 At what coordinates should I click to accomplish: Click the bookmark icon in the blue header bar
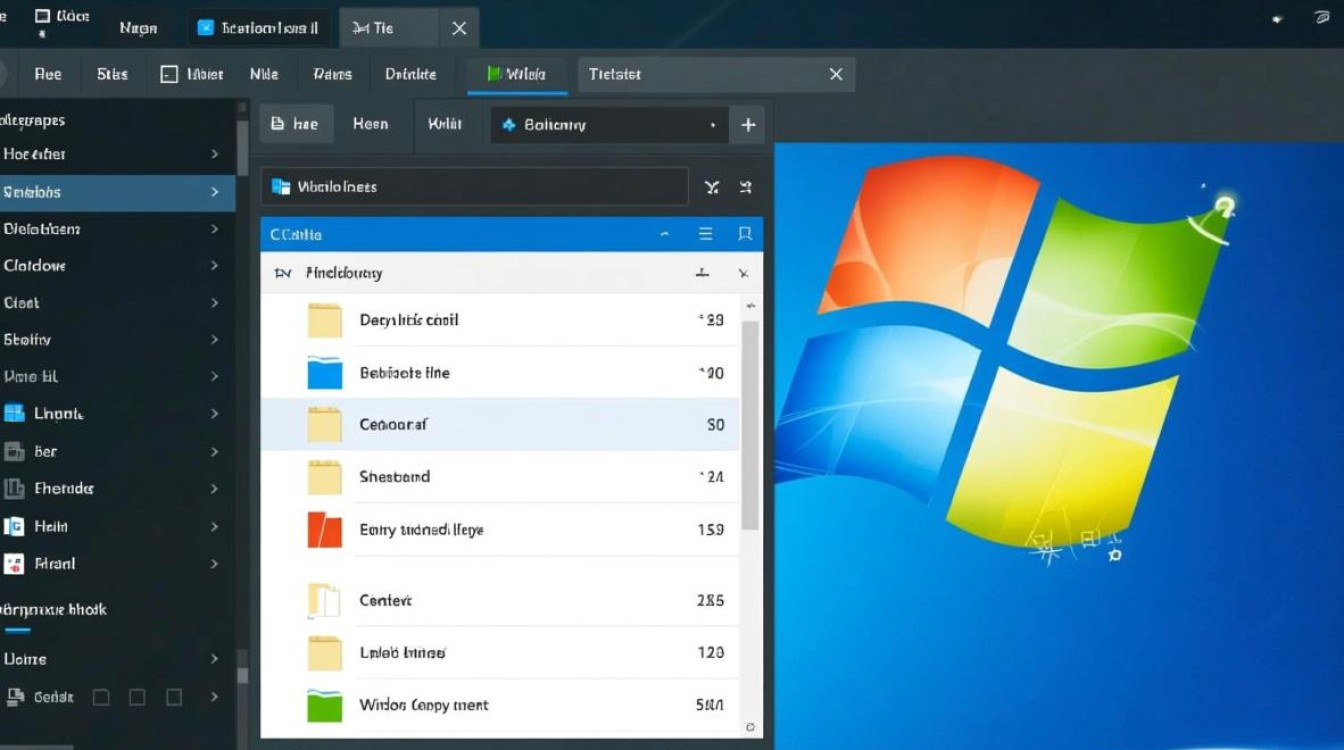tap(744, 233)
